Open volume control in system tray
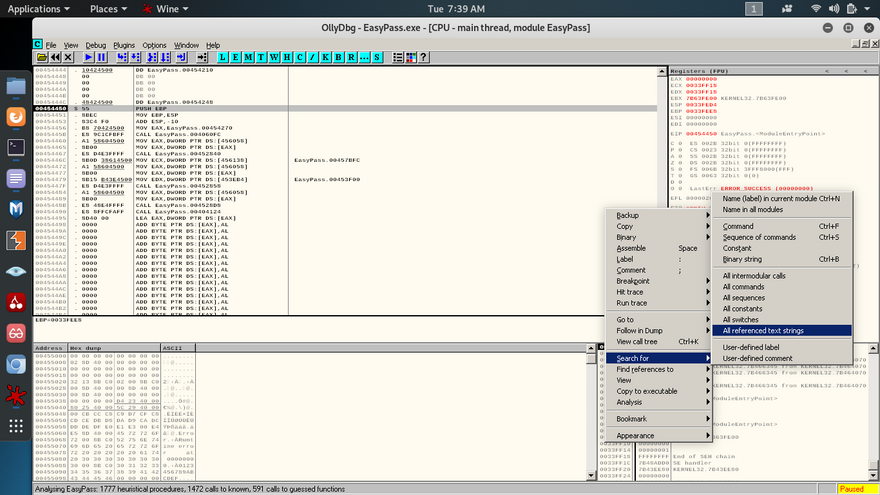The height and width of the screenshot is (495, 880). point(833,8)
